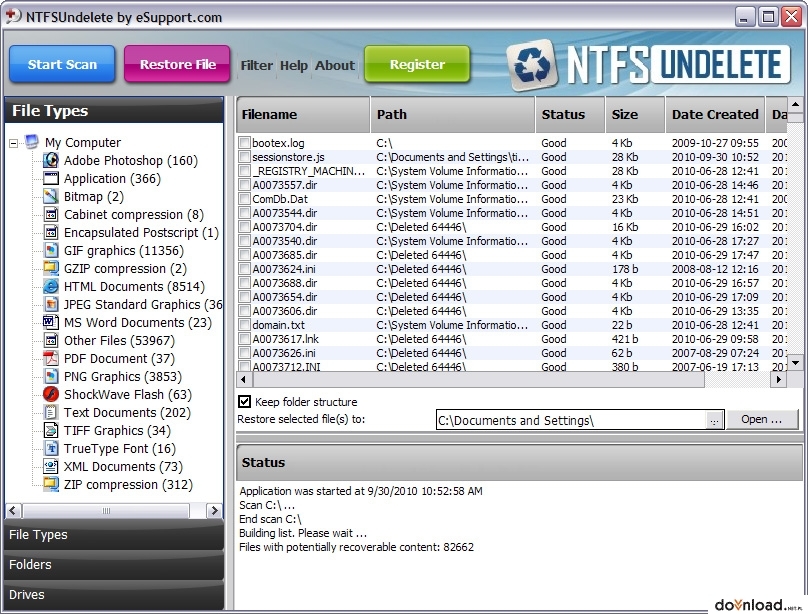Image resolution: width=808 pixels, height=614 pixels.
Task: Select GIF graphics (11356) file type
Action: tap(124, 250)
